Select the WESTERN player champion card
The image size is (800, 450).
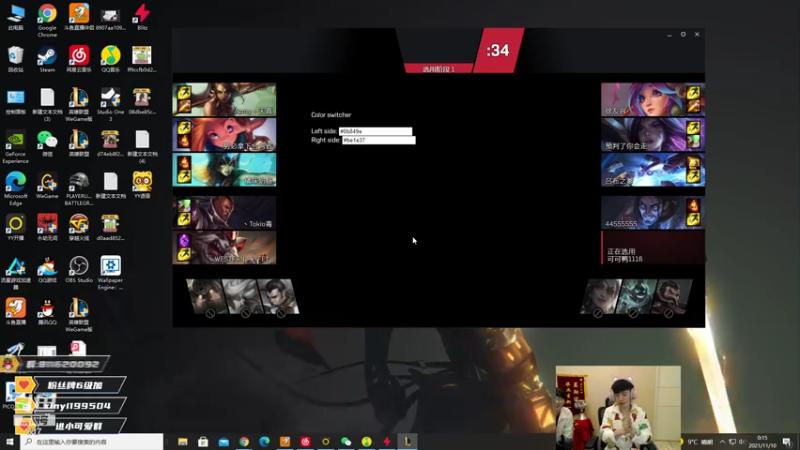click(224, 248)
